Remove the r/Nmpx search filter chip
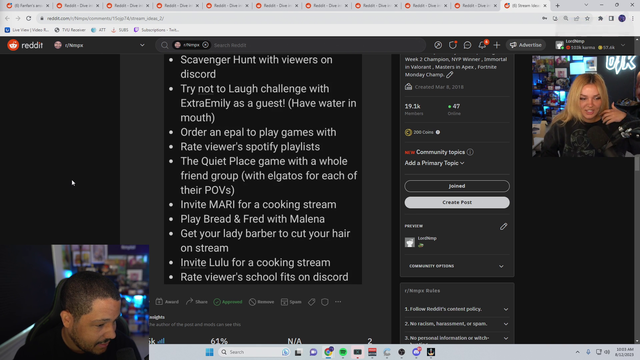Screen dimensions: 640x360 pyautogui.click(x=205, y=45)
